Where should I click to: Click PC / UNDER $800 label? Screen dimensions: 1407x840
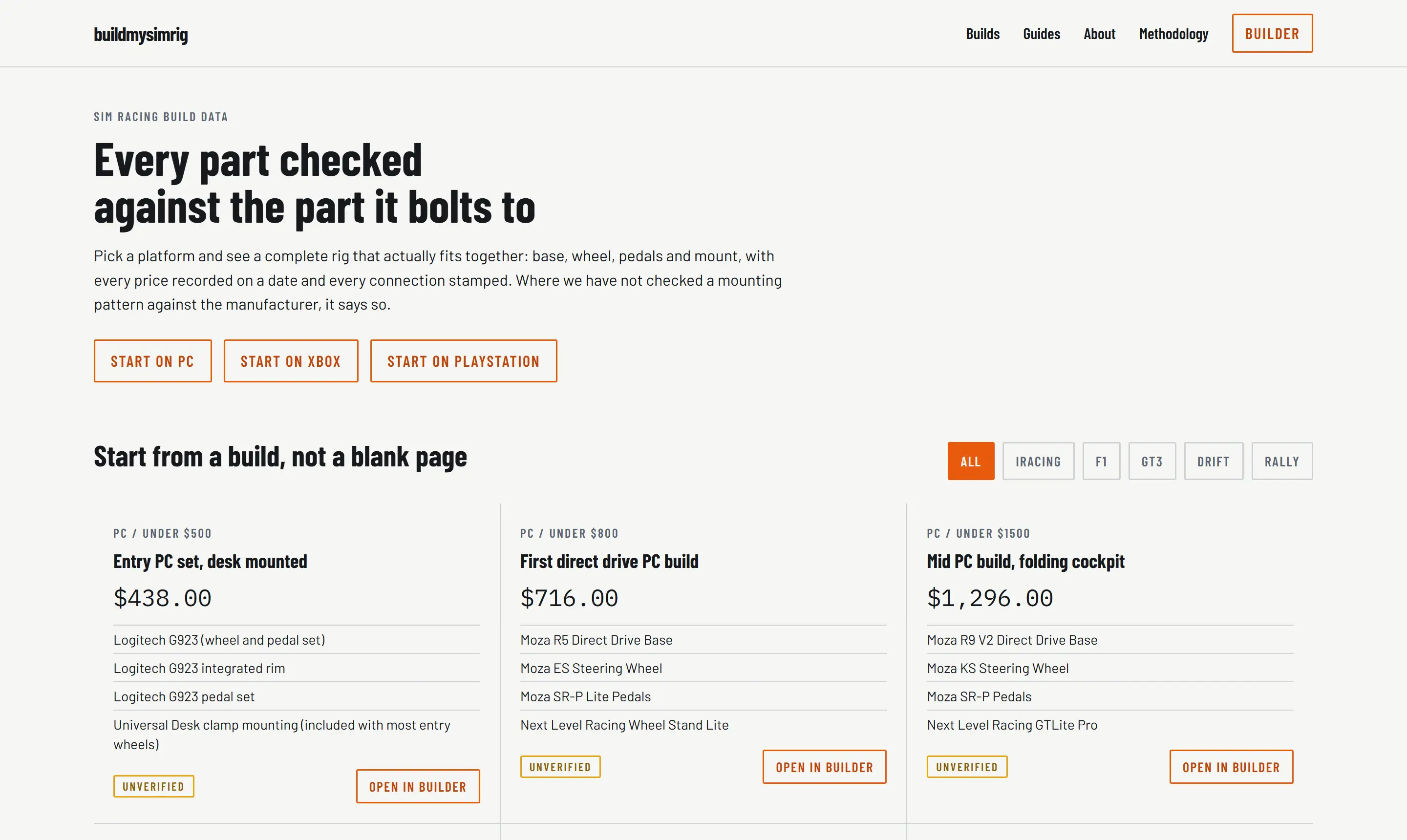click(569, 533)
